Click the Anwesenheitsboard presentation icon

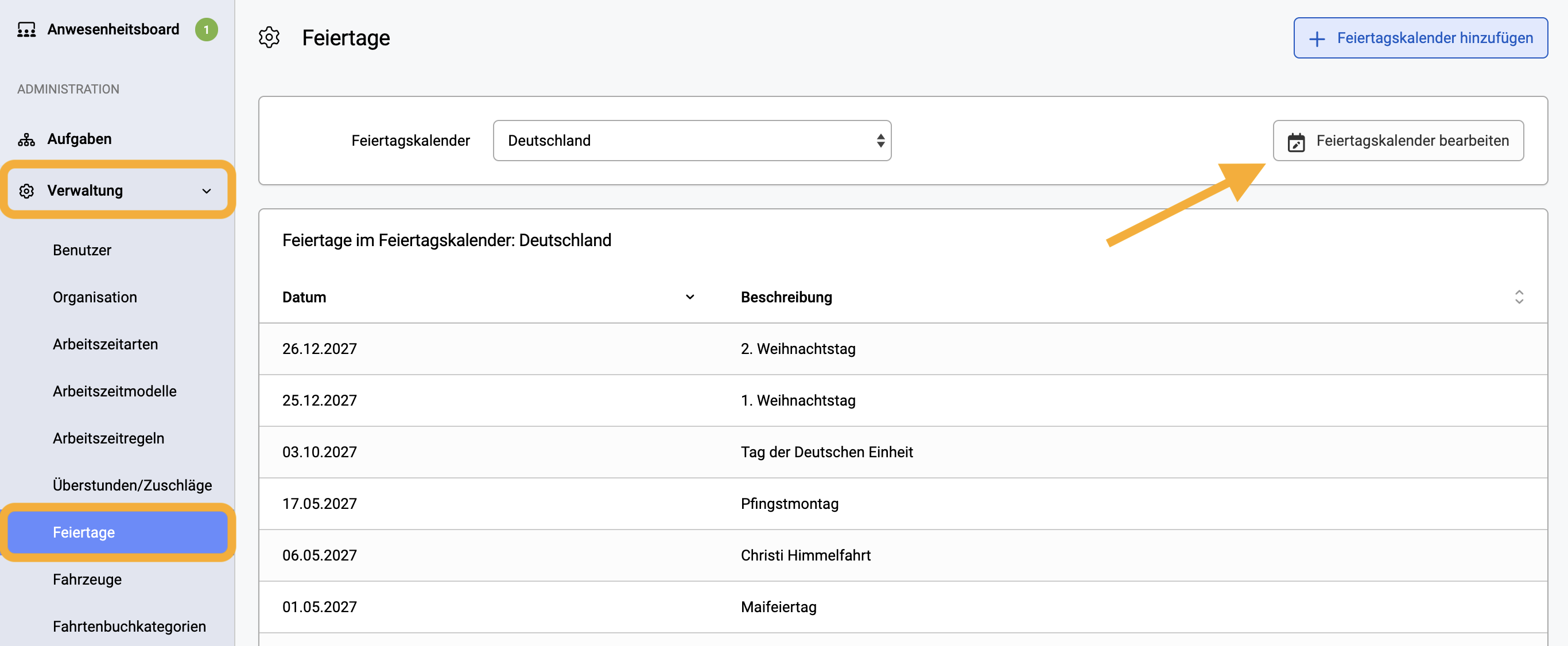pos(26,30)
